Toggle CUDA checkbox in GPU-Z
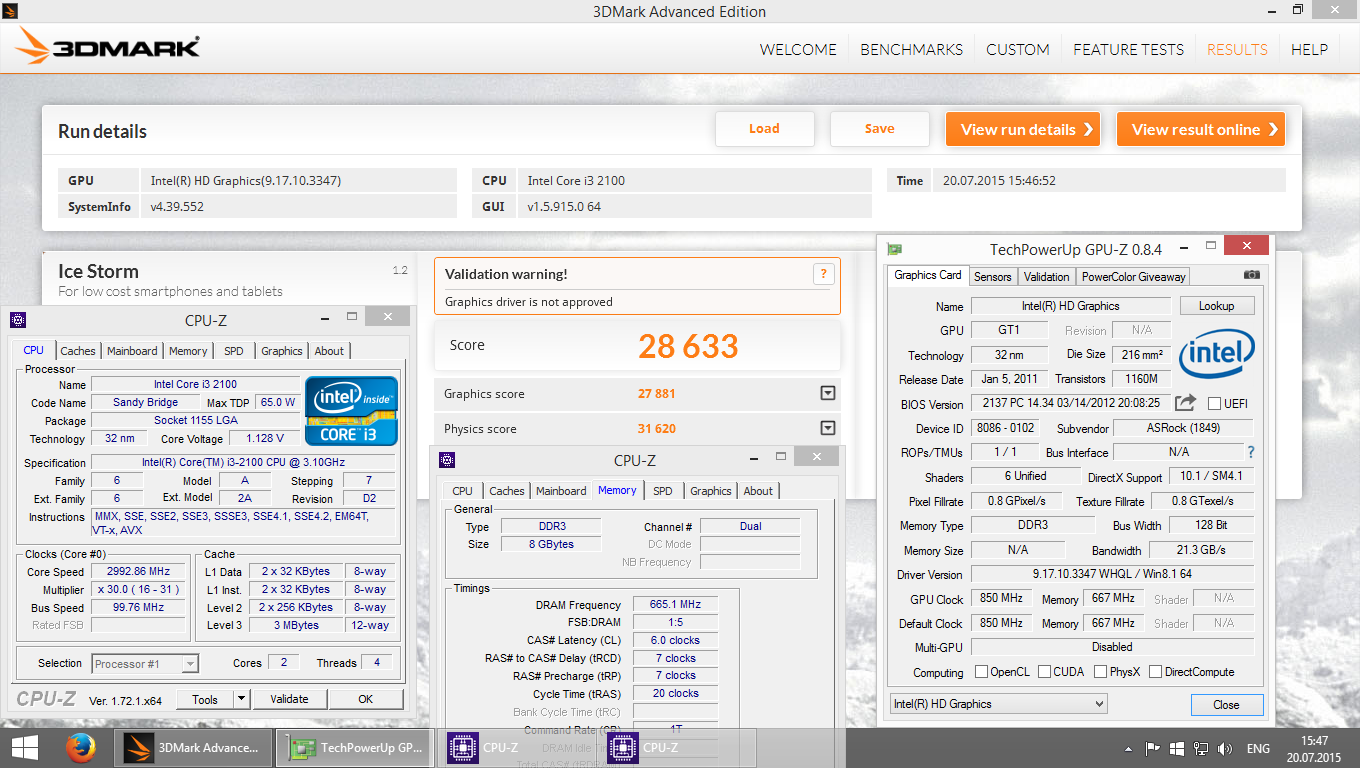1360x768 pixels. click(1044, 672)
